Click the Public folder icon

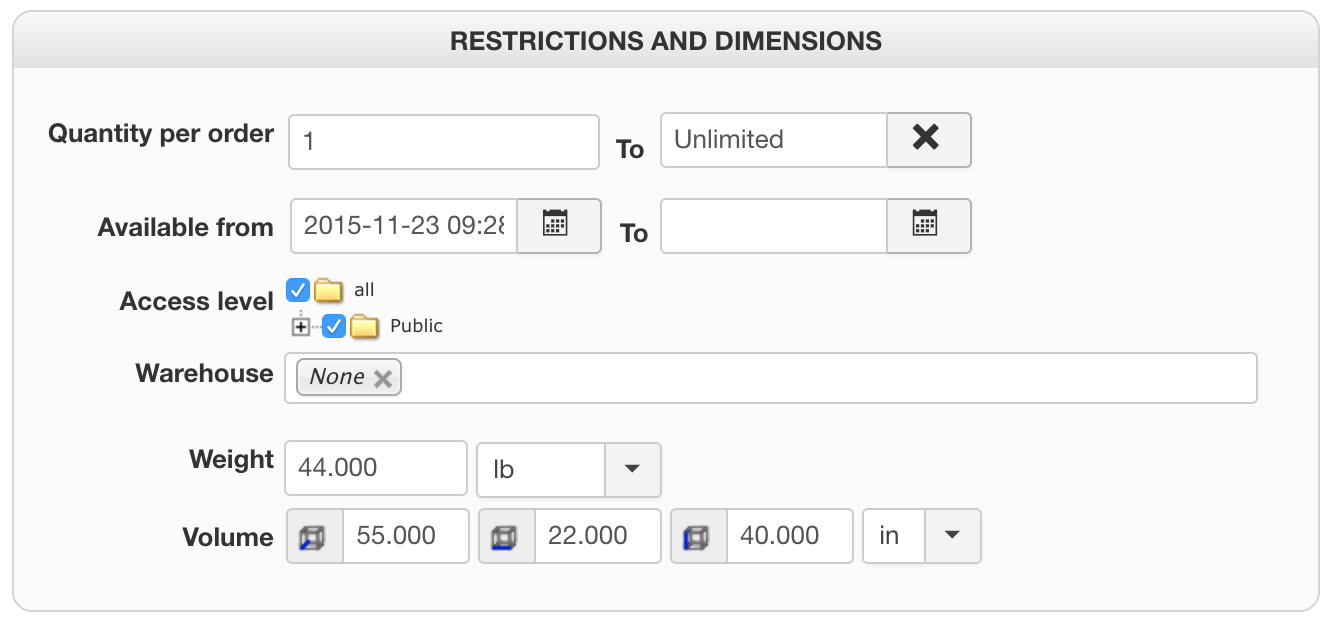click(x=364, y=327)
